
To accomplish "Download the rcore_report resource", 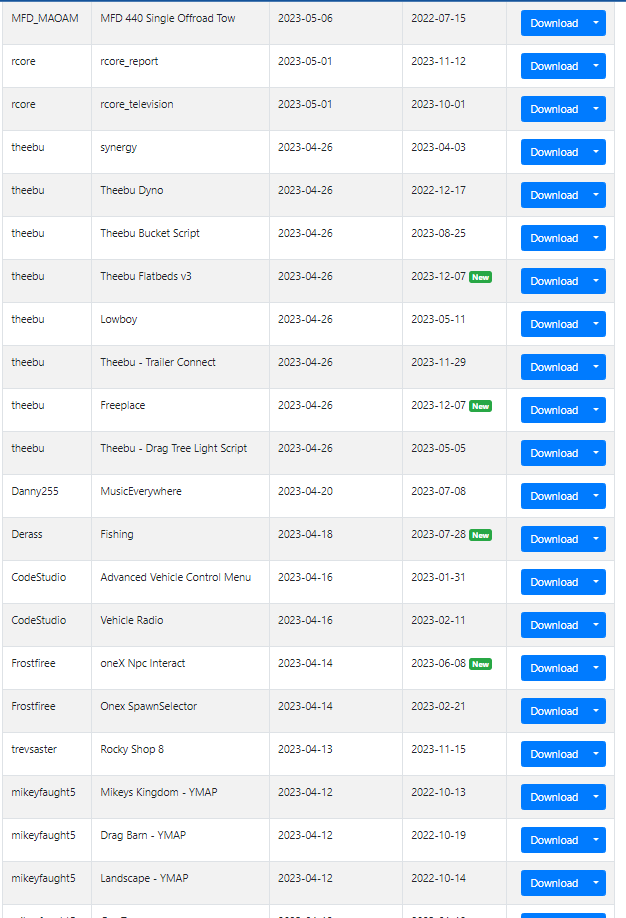I will click(x=554, y=66).
